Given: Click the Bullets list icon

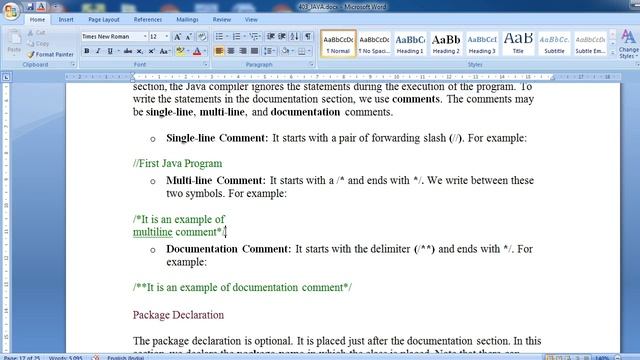Looking at the screenshot, I should coord(219,37).
